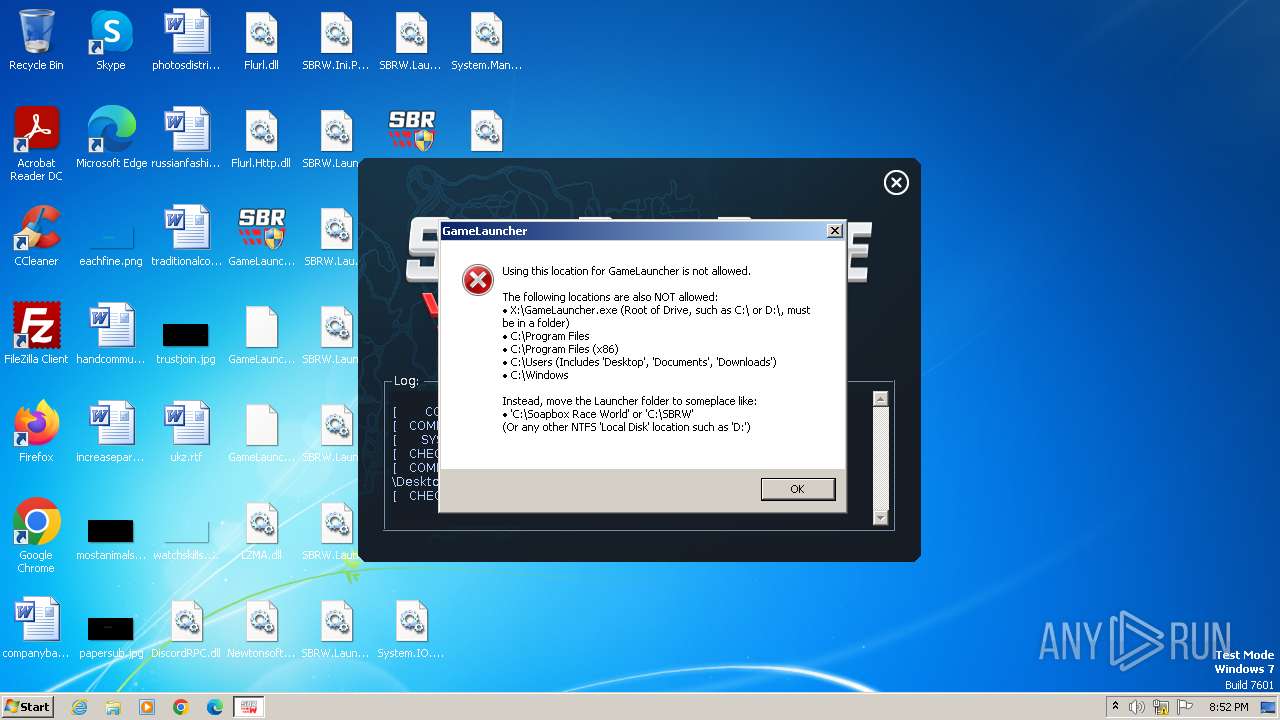The image size is (1280, 720).
Task: Select the photosdistri... Word document icon
Action: pyautogui.click(x=186, y=40)
